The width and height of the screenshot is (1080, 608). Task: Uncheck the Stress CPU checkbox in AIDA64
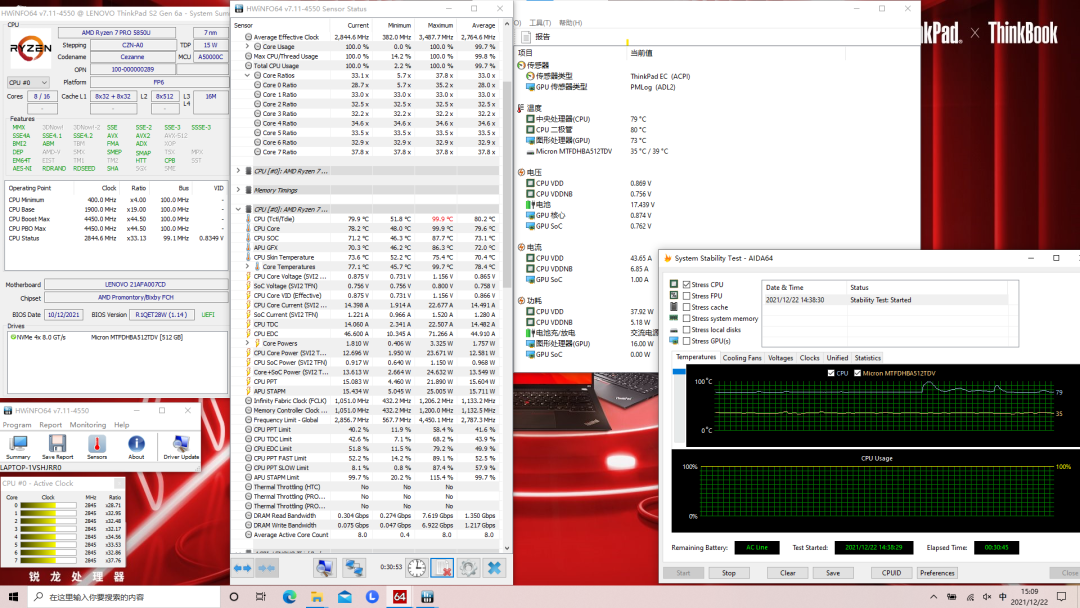[x=687, y=284]
